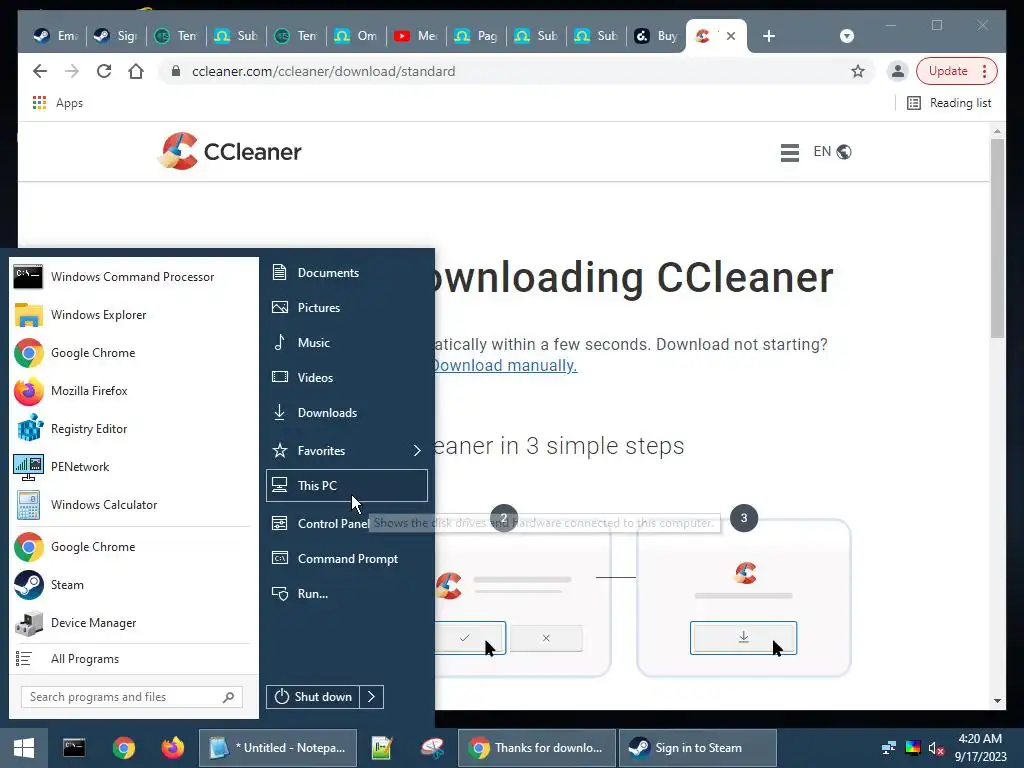Click the taskbar clock showing 4:20 AM
Screen dimensions: 1024x768
pyautogui.click(x=980, y=748)
